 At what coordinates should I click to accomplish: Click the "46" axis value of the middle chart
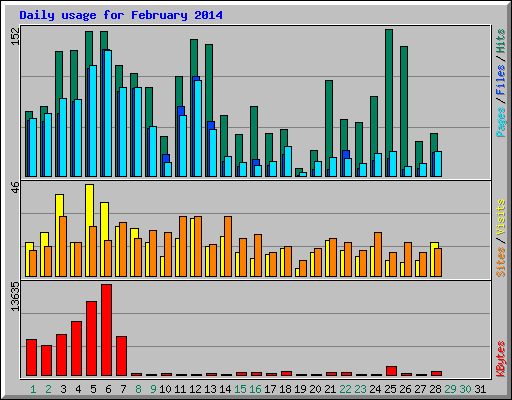(x=15, y=187)
